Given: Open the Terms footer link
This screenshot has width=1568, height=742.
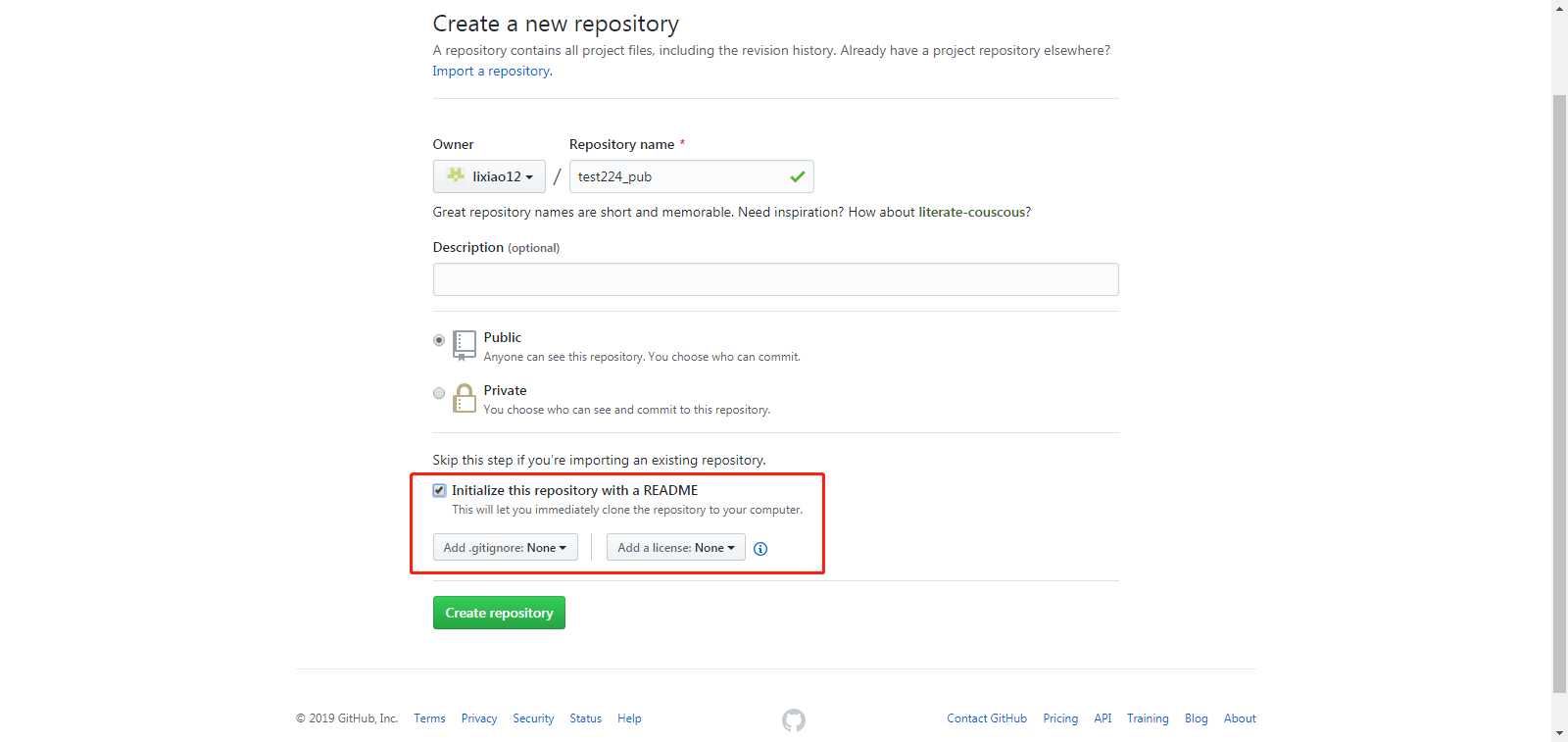Looking at the screenshot, I should (x=429, y=718).
